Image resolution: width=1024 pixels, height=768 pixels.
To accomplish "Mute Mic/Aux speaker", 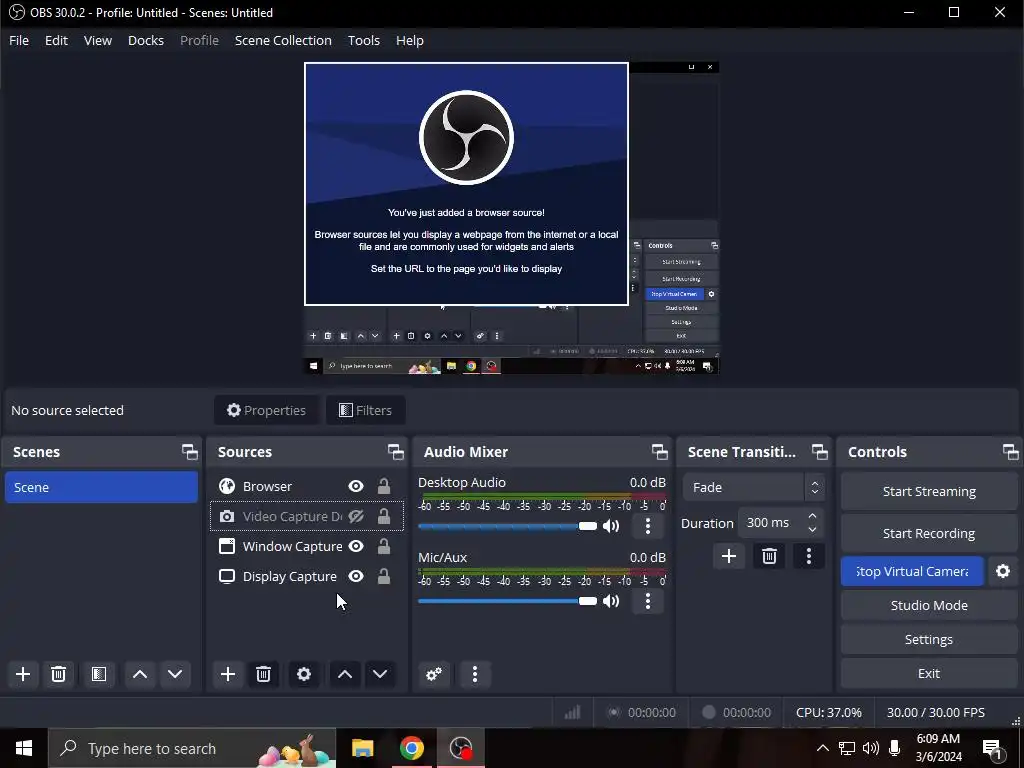I will pyautogui.click(x=611, y=601).
